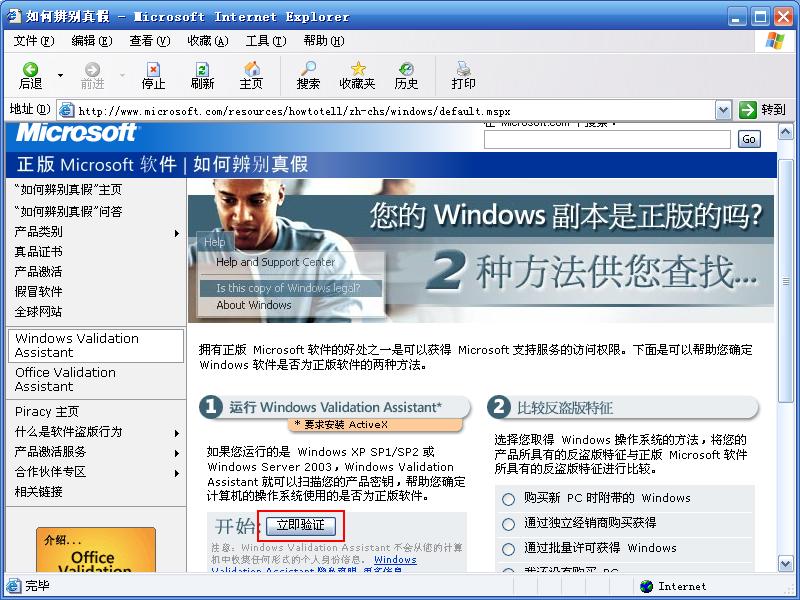Screen dimensions: 800x600
Task: Click the Office Validation orange promo banner
Action: [x=96, y=549]
